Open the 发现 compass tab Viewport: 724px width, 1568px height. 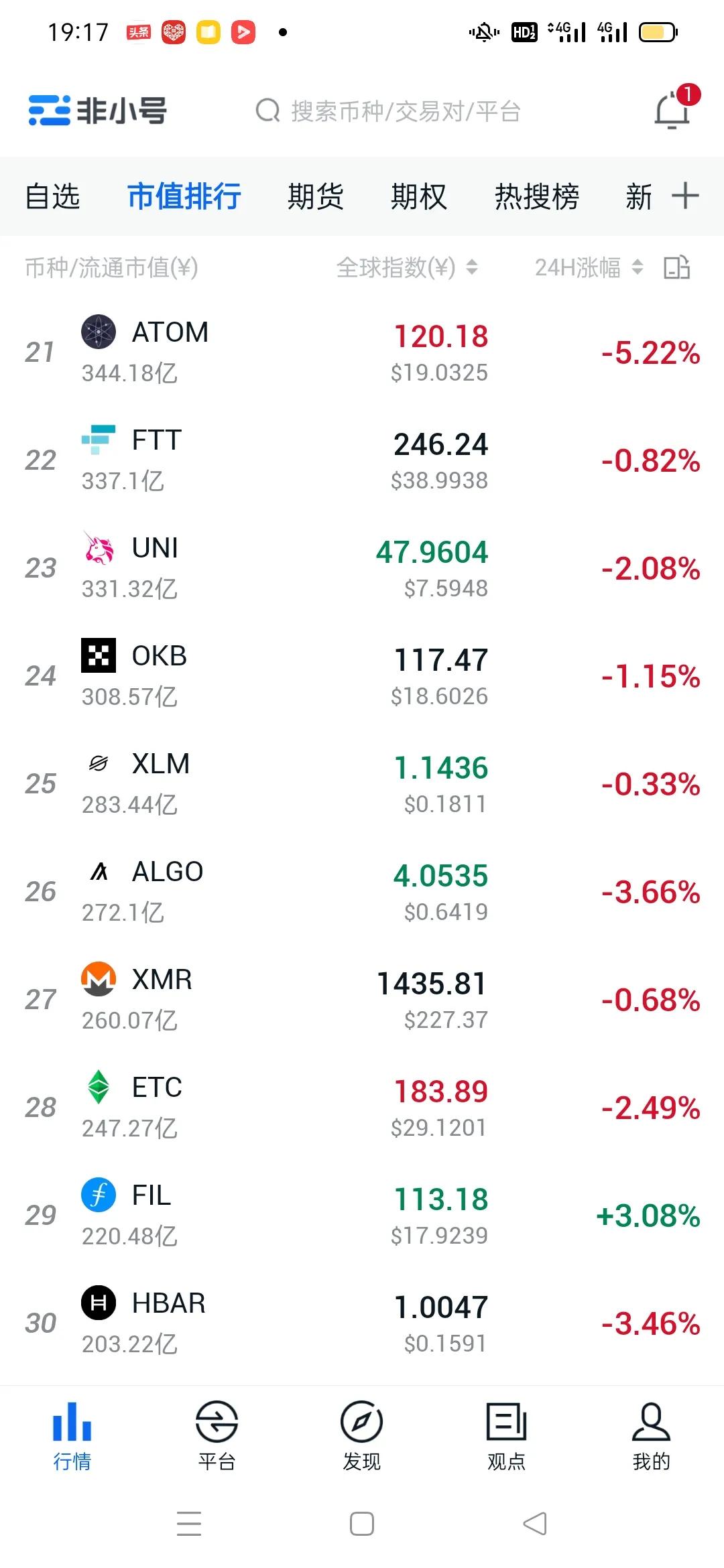click(x=361, y=1434)
